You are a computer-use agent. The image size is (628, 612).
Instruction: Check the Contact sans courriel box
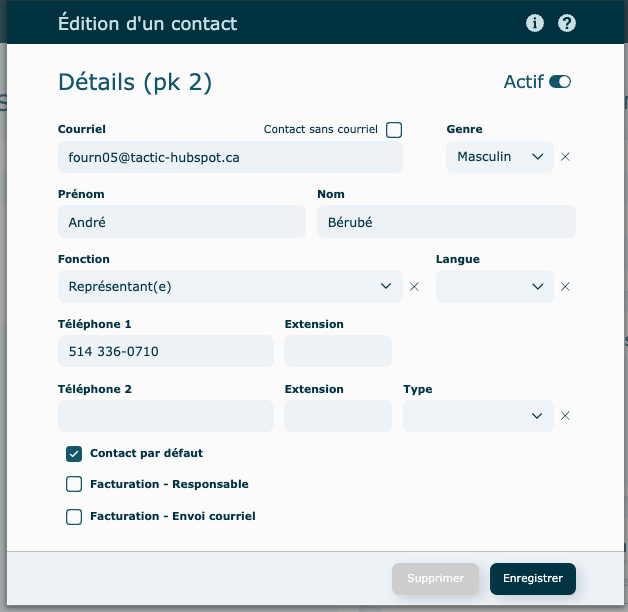[394, 130]
